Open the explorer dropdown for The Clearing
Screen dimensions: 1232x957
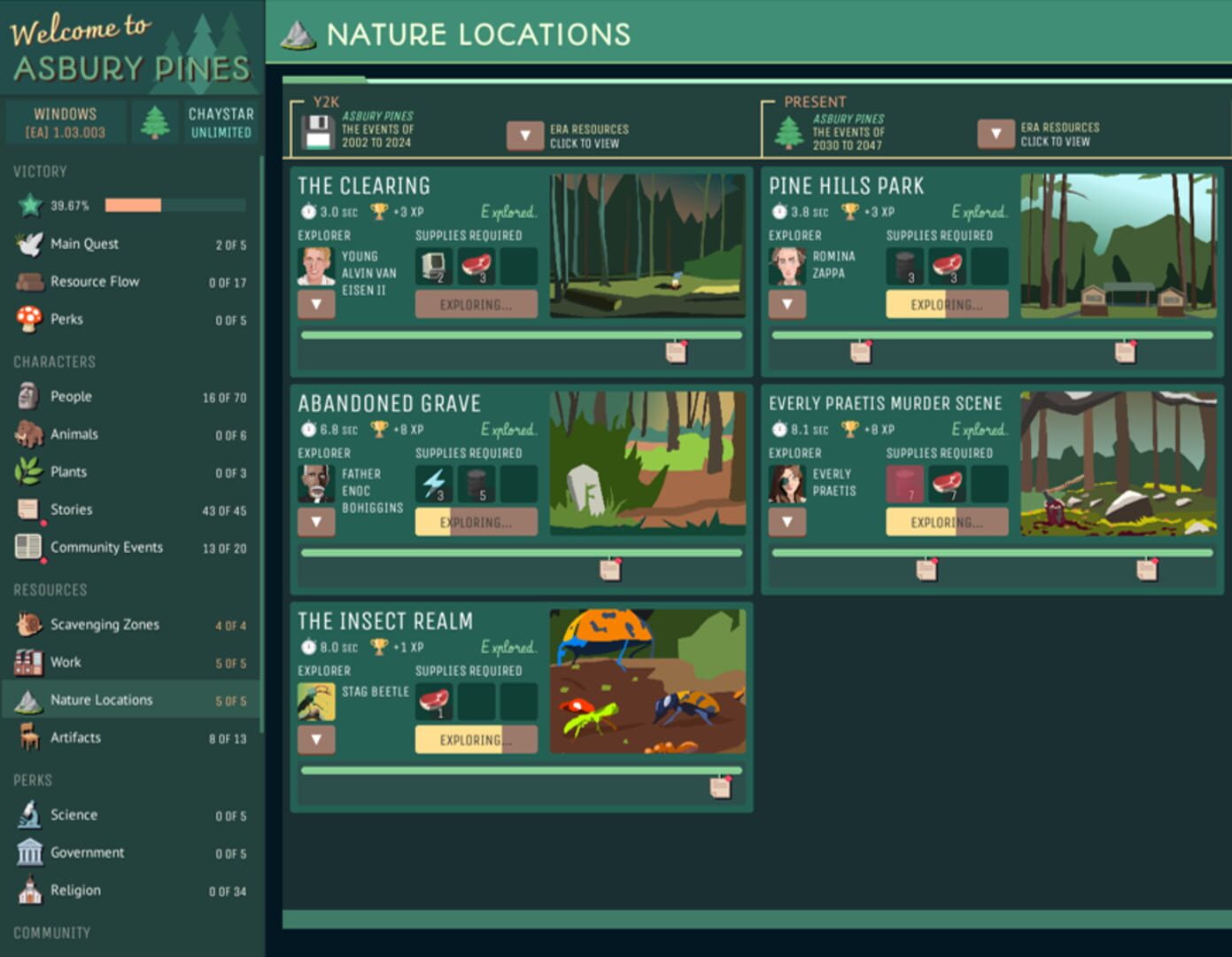[x=316, y=304]
